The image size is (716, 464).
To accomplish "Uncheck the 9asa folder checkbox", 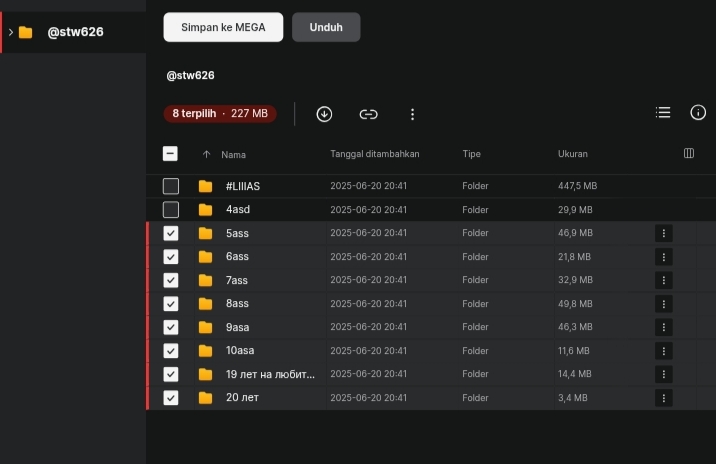I will (171, 327).
